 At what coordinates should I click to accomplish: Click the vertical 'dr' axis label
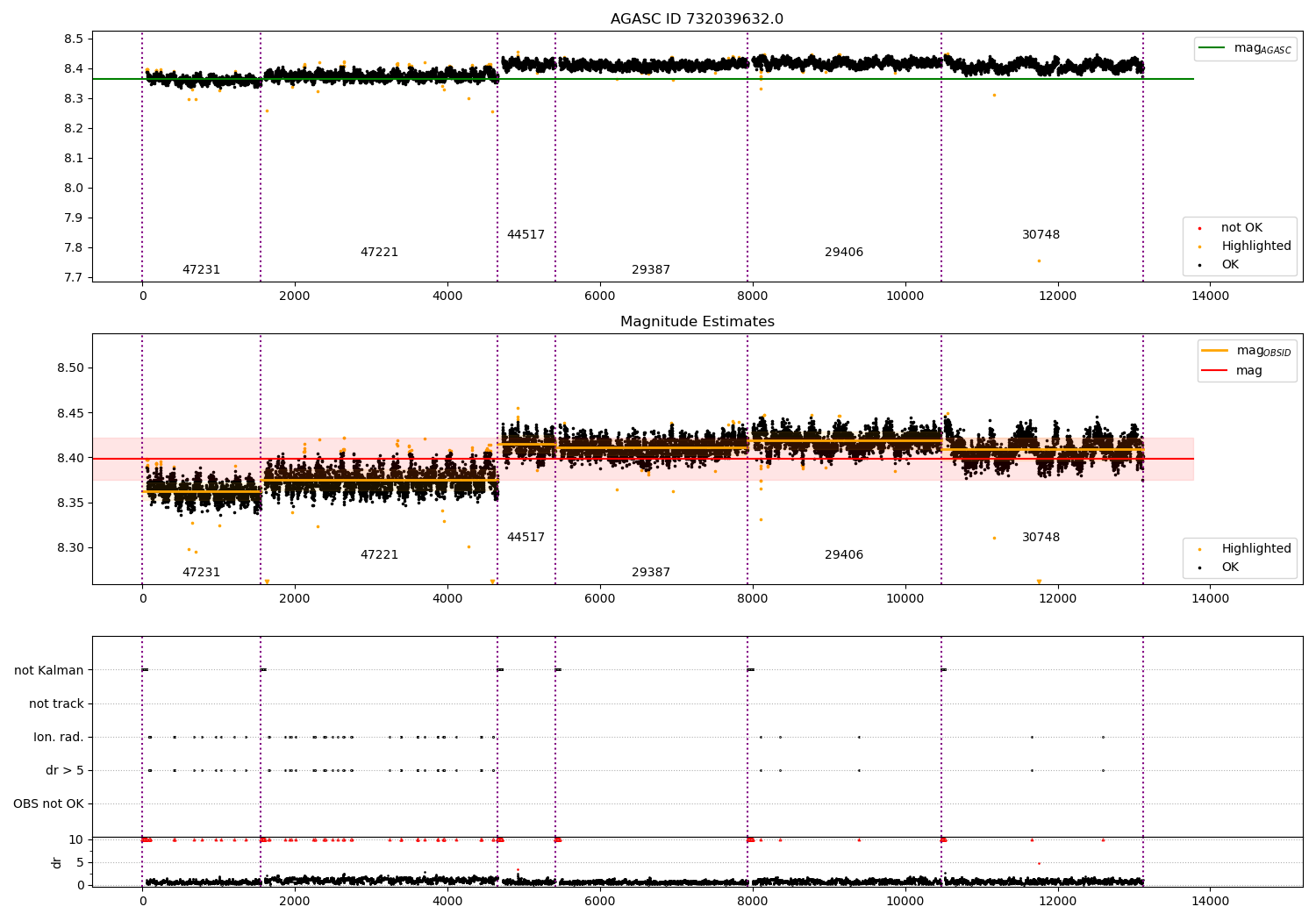coord(57,862)
